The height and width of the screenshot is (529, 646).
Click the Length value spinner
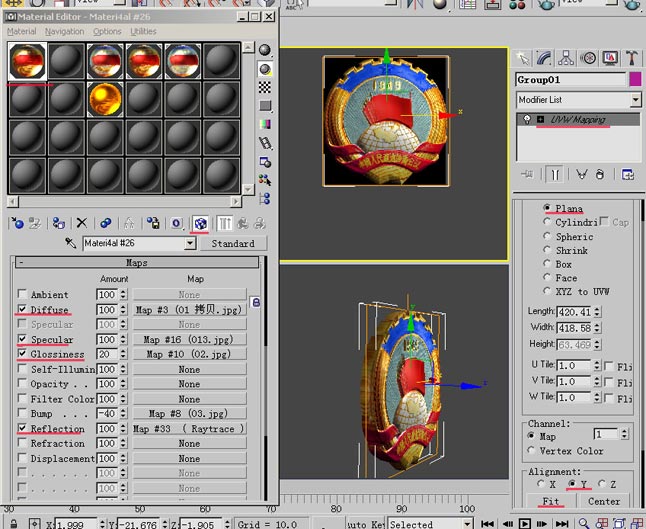(597, 312)
